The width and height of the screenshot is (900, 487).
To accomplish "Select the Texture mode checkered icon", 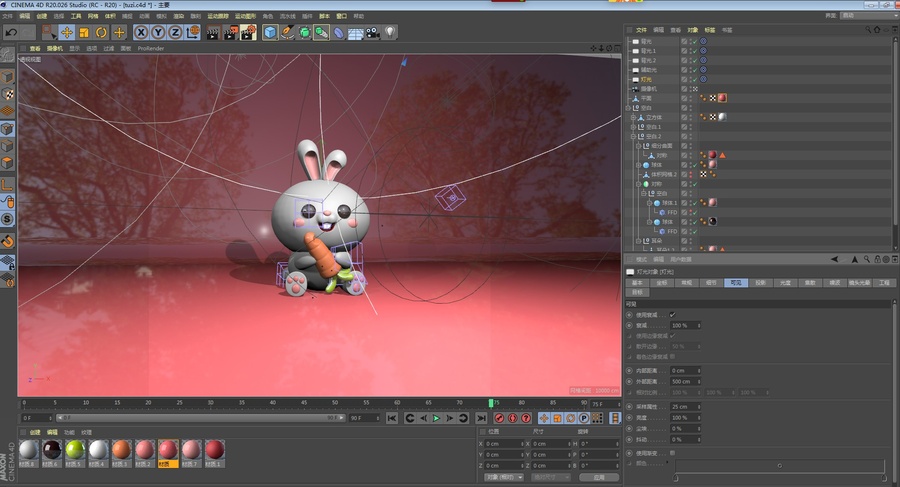I will pyautogui.click(x=7, y=94).
